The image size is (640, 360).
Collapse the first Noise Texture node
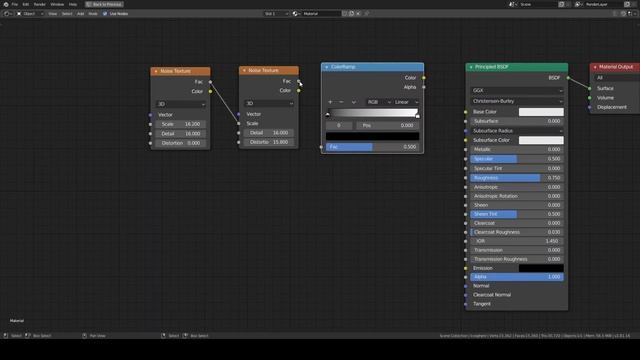click(x=156, y=71)
